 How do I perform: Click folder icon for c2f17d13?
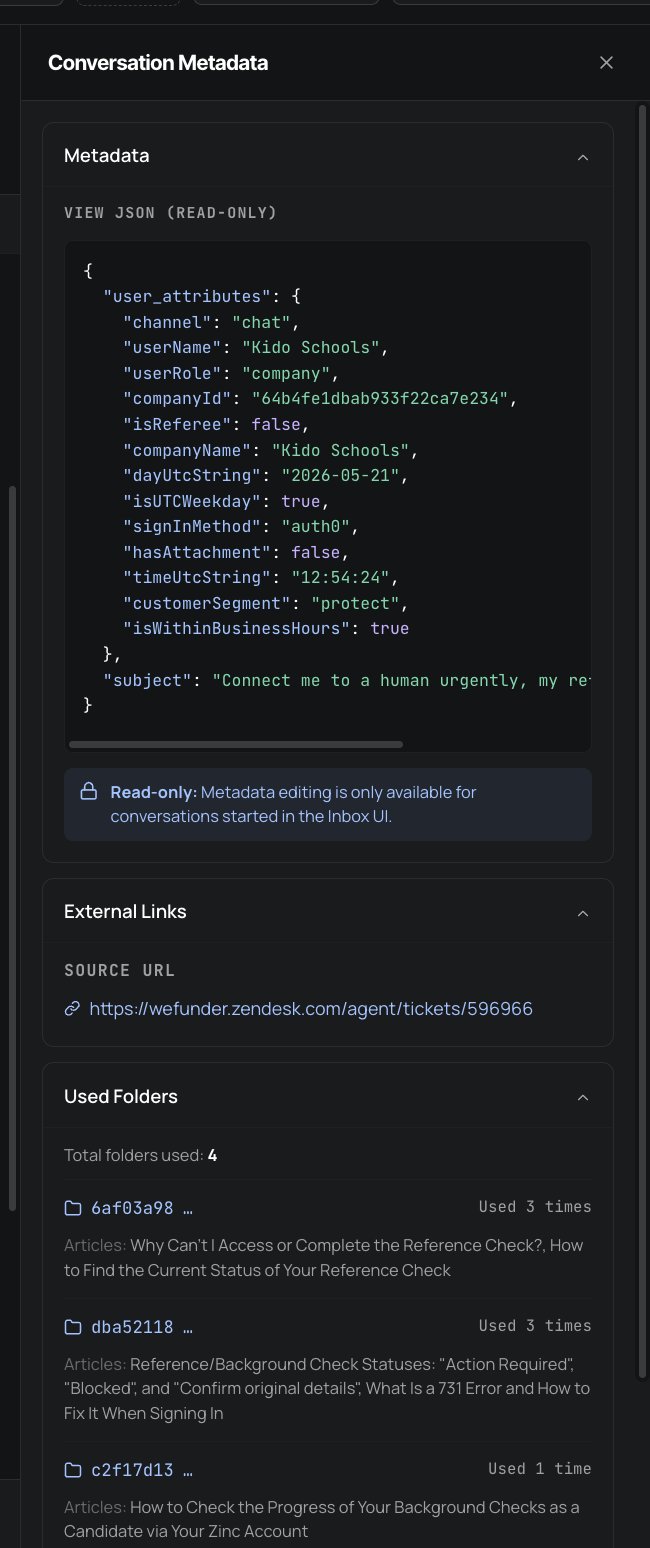point(73,1470)
